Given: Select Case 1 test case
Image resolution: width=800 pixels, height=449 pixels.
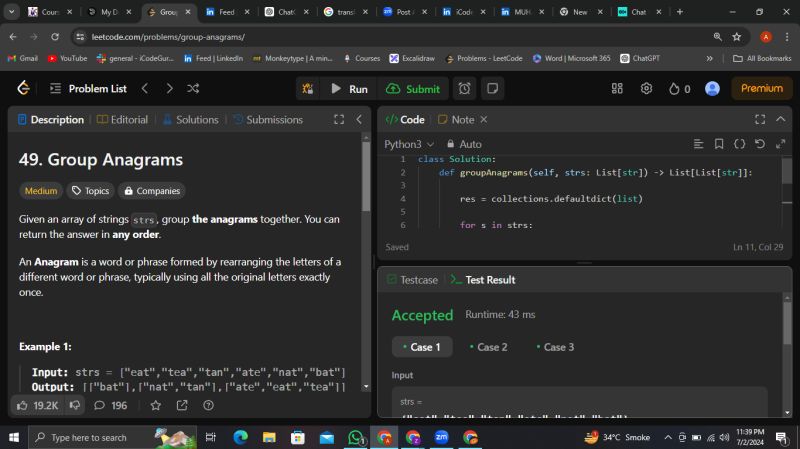Looking at the screenshot, I should (422, 347).
